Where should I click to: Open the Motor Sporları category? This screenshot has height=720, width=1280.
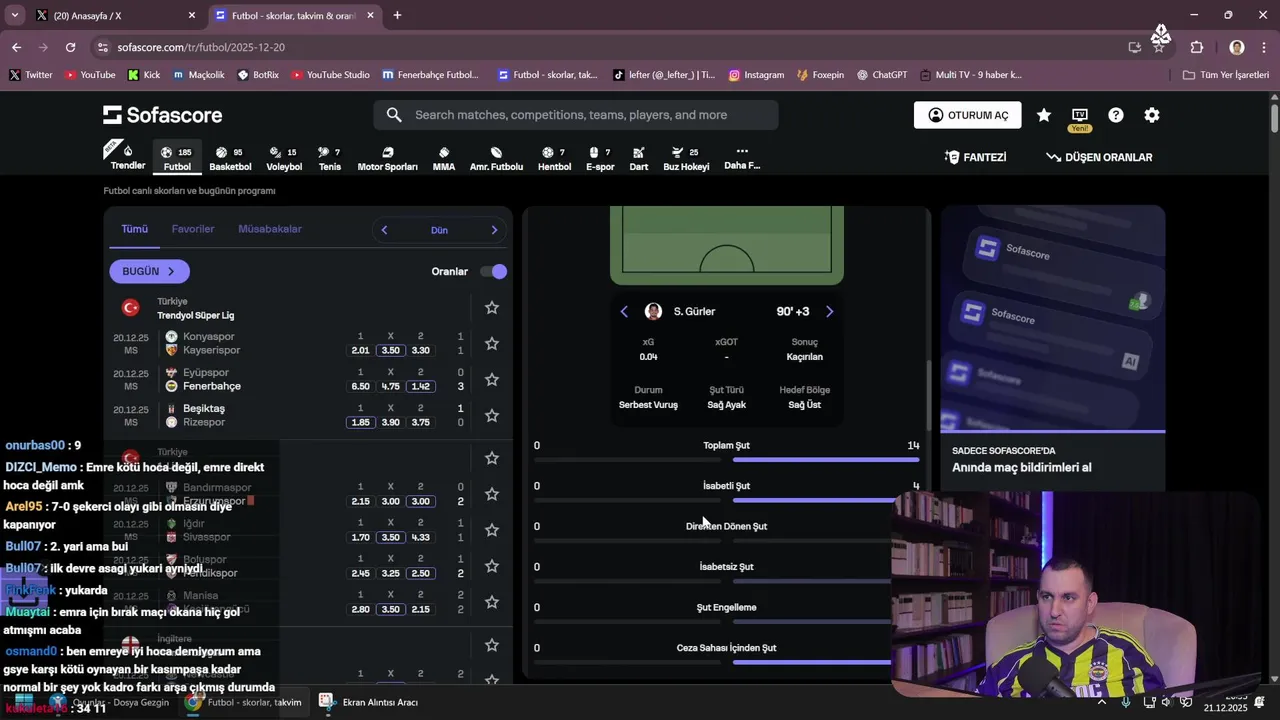coord(387,158)
